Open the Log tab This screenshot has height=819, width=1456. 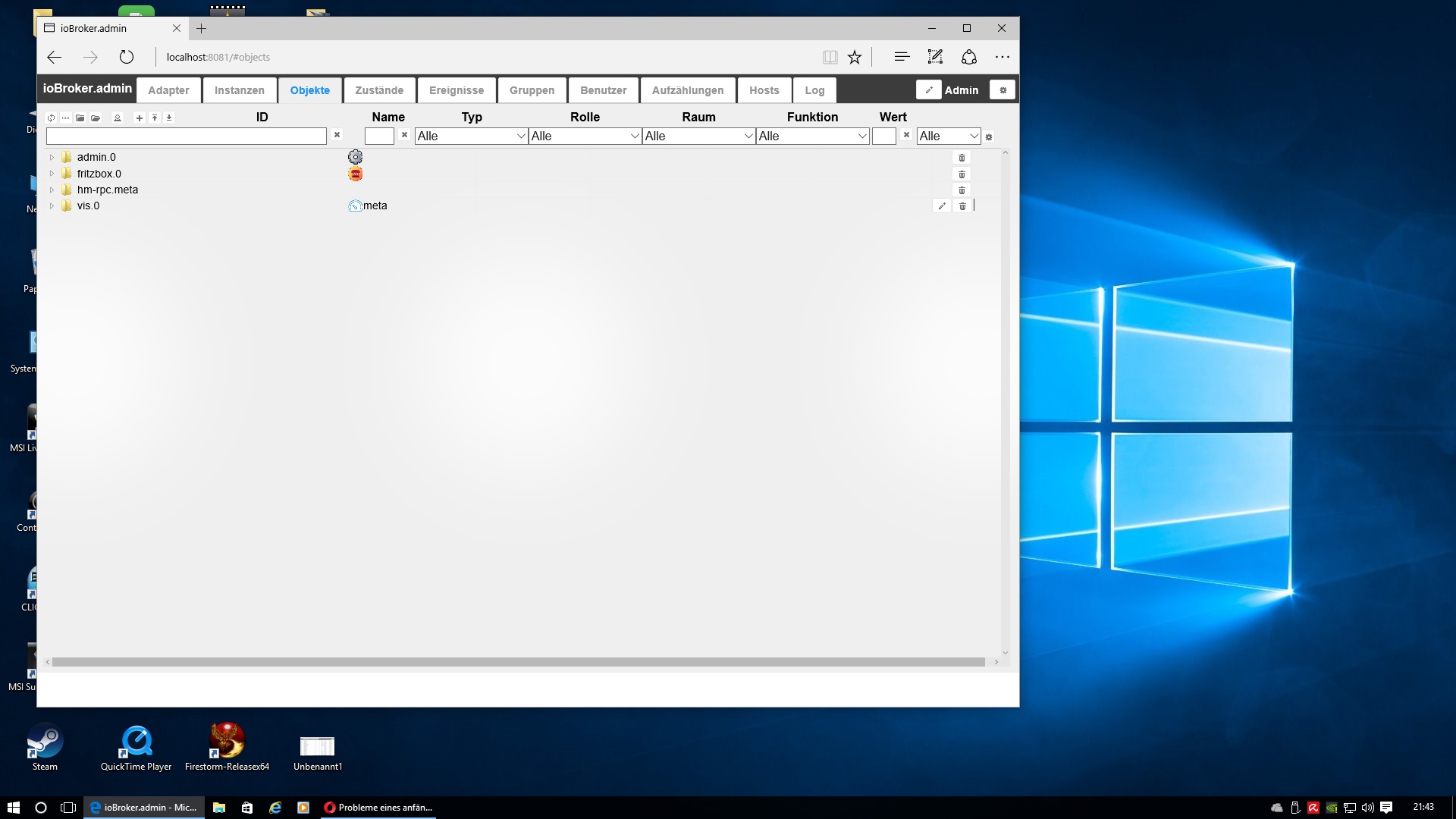814,90
